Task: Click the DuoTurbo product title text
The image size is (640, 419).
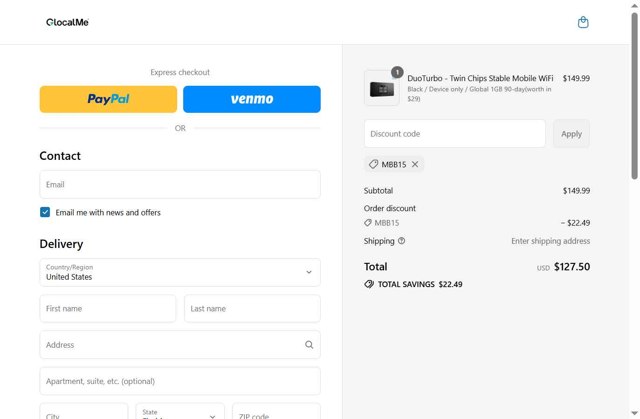Action: click(x=480, y=78)
